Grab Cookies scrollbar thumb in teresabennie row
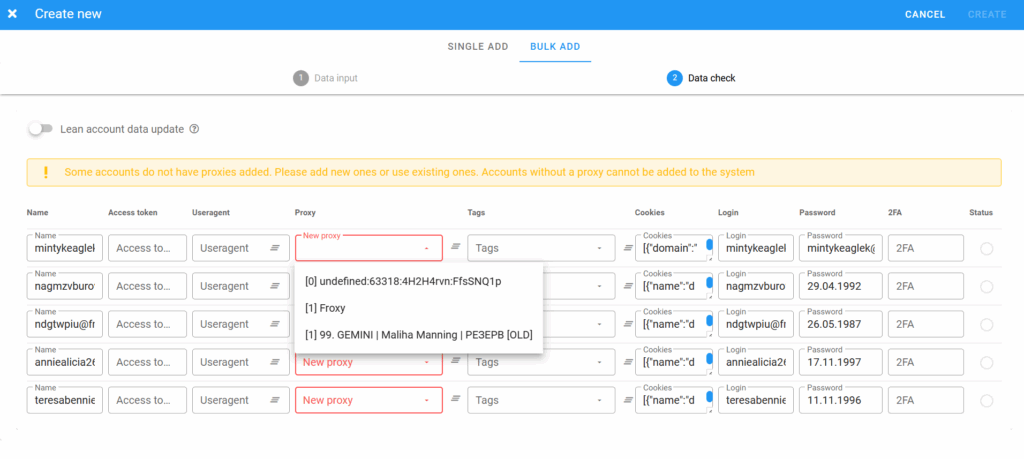This screenshot has height=459, width=1024. [x=709, y=397]
